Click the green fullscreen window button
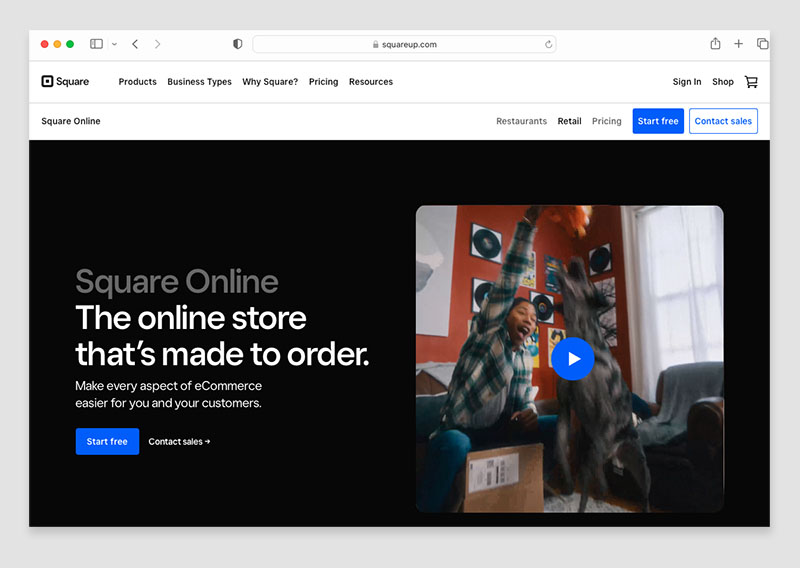The image size is (800, 568). coord(70,44)
